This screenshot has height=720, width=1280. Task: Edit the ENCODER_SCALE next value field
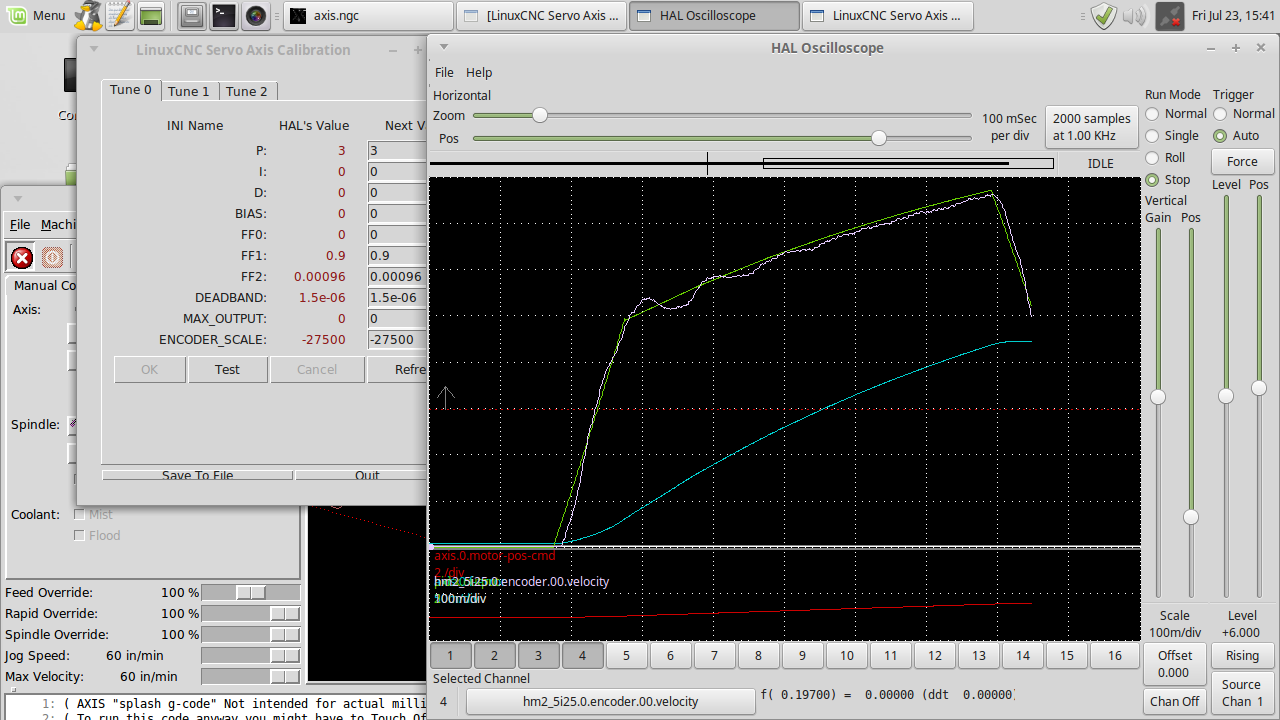tap(397, 339)
